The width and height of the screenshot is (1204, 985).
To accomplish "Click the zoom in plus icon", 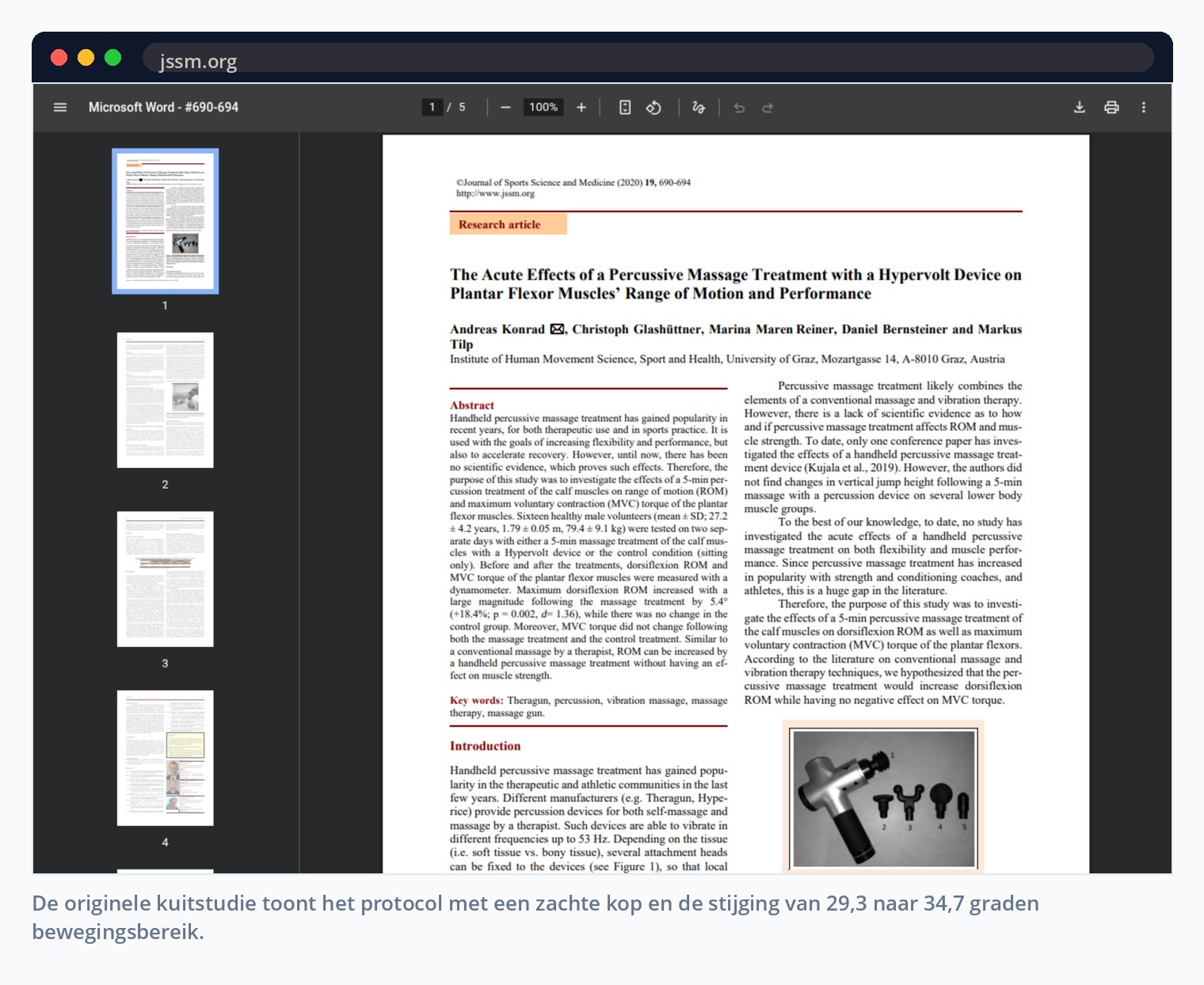I will [581, 107].
